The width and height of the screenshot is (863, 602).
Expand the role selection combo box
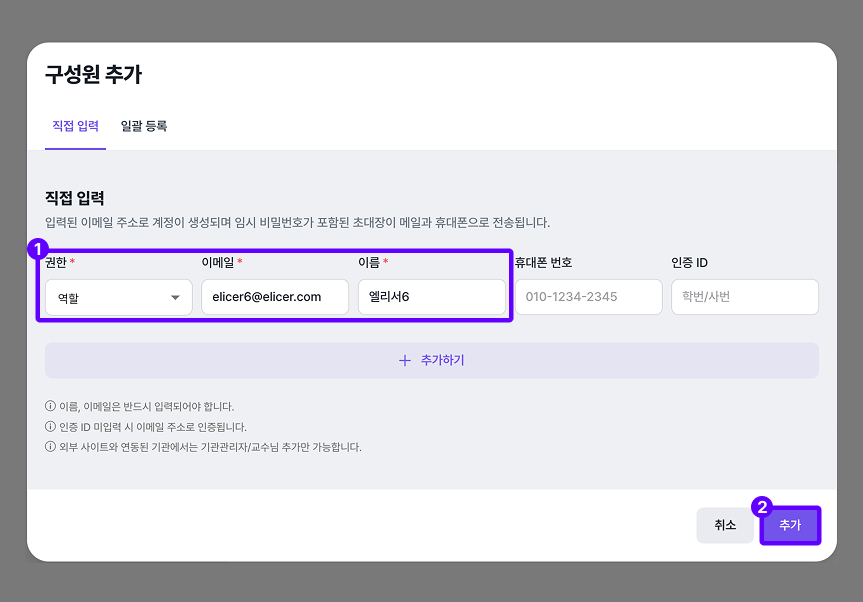[117, 296]
